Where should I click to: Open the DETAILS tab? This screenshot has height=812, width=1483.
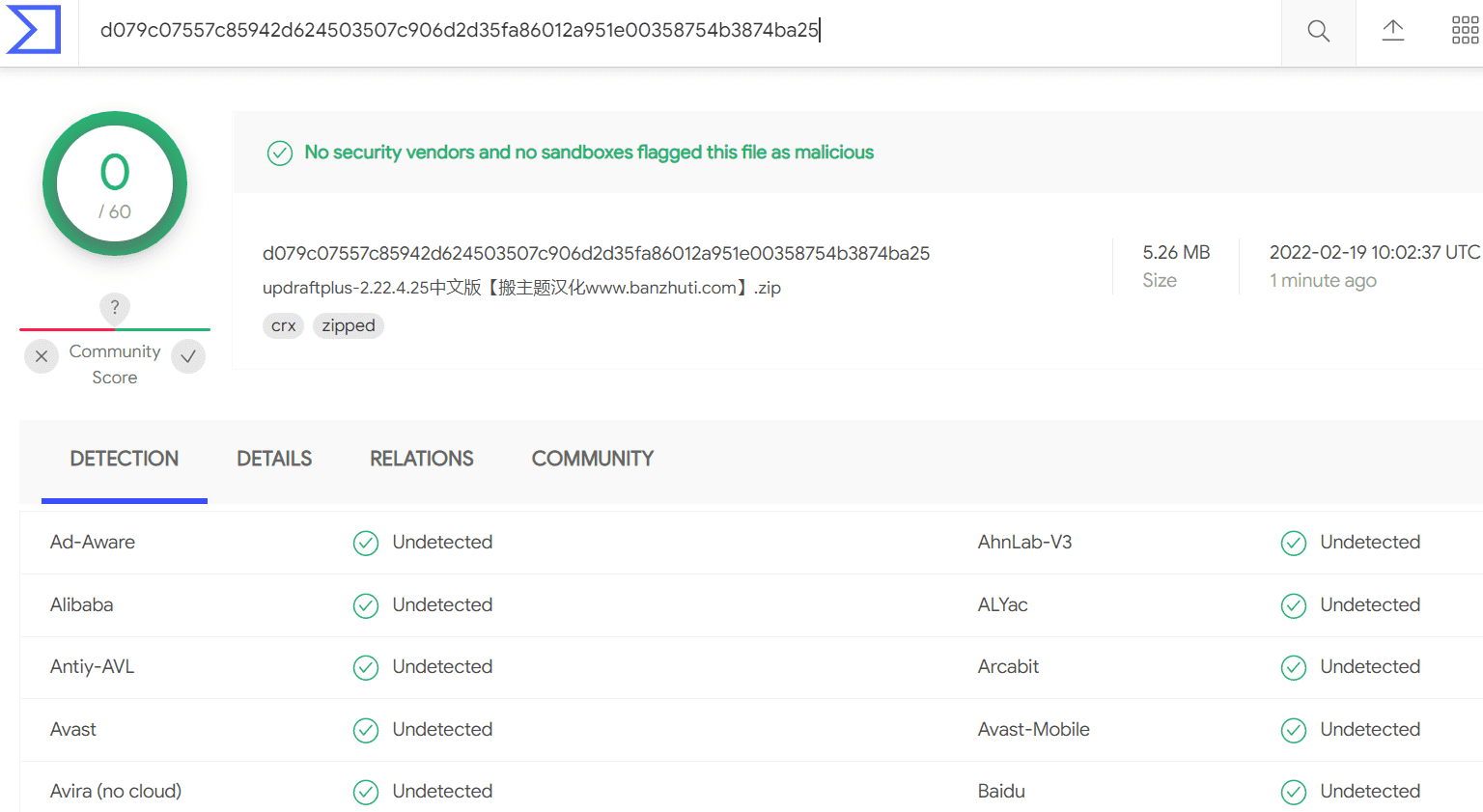point(274,459)
